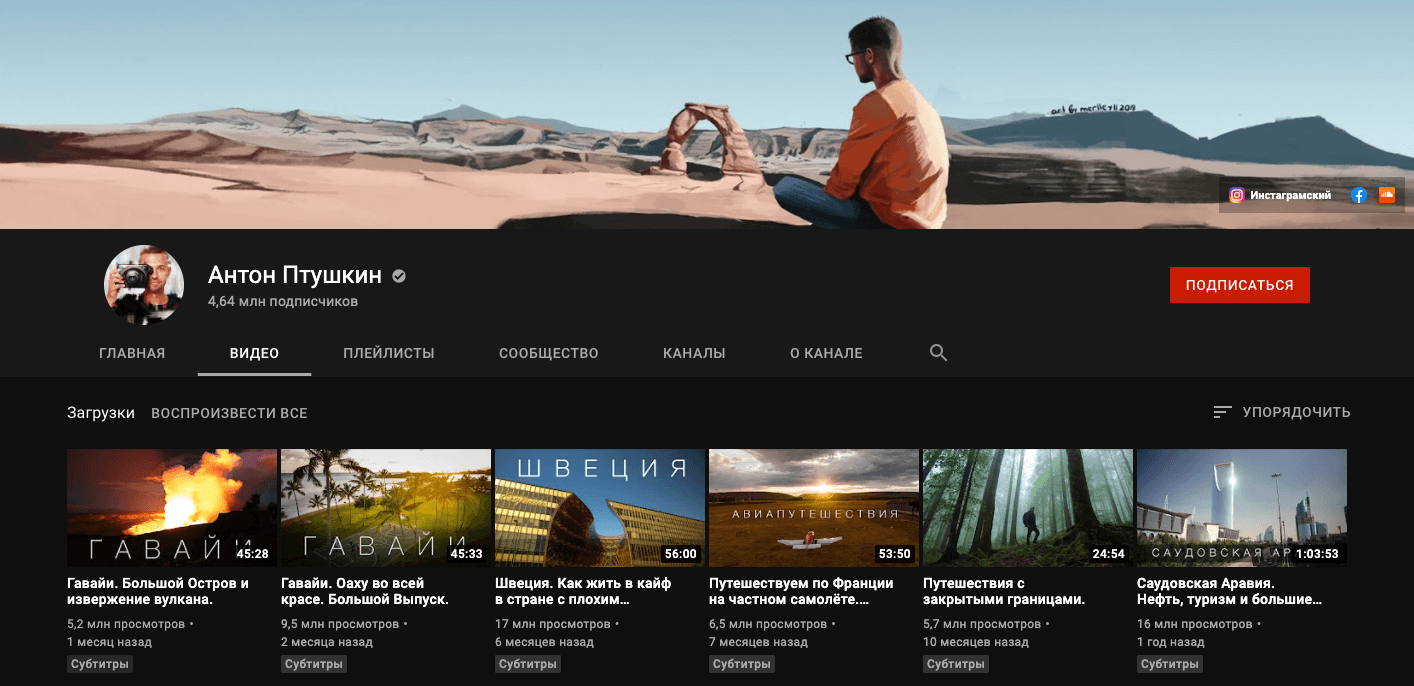Open the Hawaii volcano eruption video thumbnail

pyautogui.click(x=172, y=507)
